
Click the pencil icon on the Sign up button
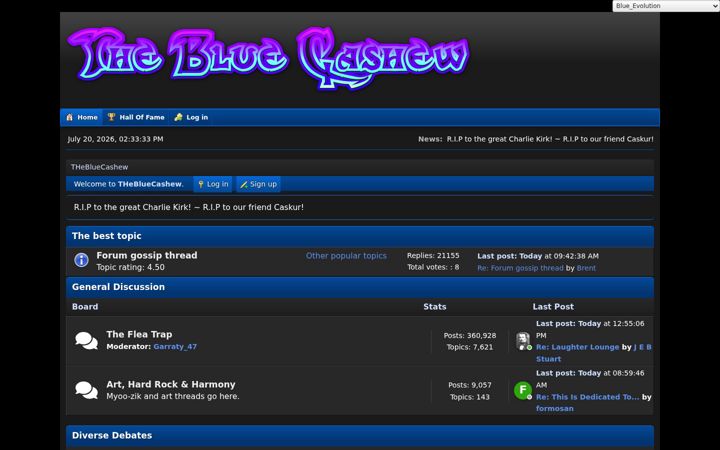[244, 185]
